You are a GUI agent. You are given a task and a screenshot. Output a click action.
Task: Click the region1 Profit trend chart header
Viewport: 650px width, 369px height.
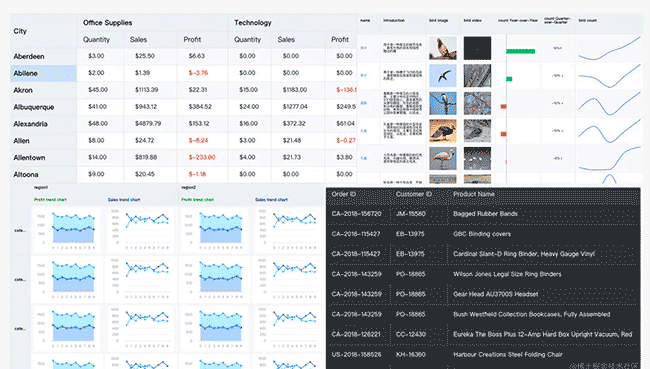51,200
